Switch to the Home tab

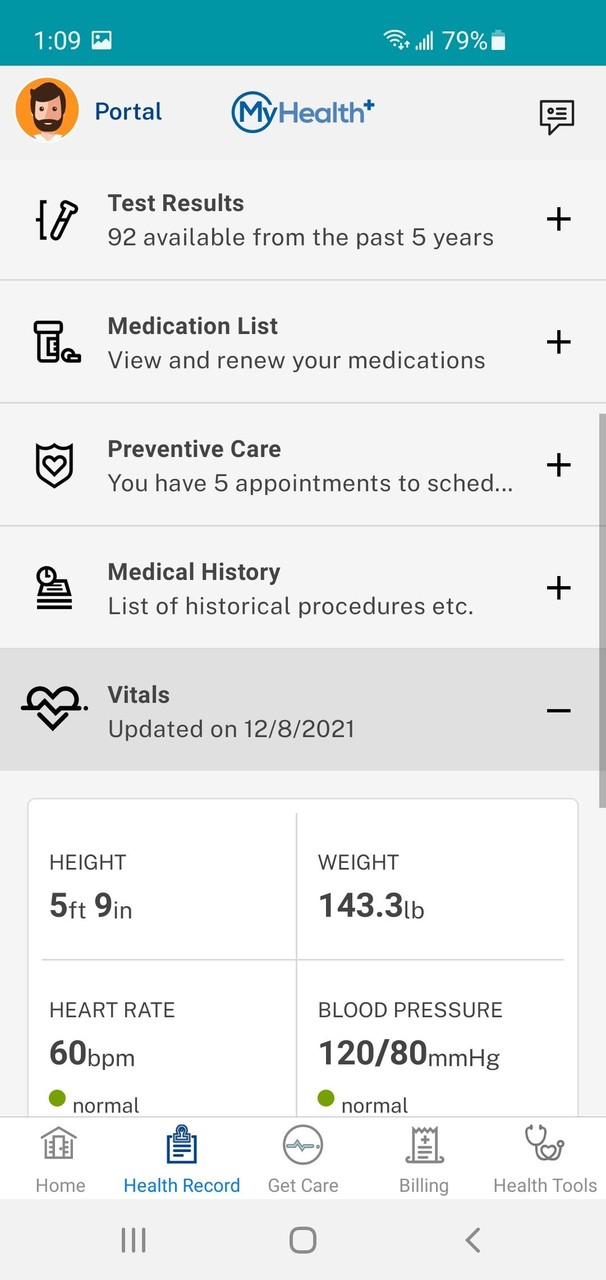60,1160
